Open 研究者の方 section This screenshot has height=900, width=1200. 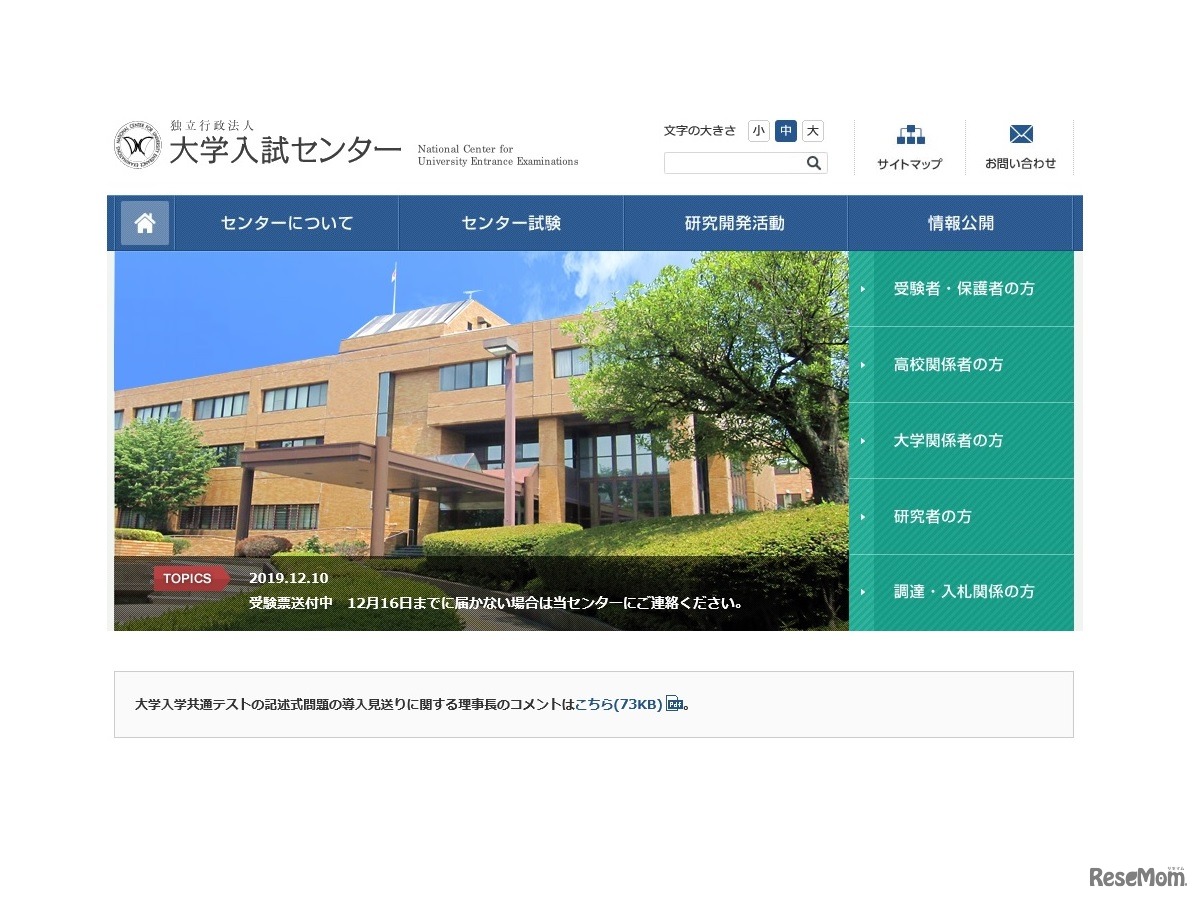click(x=961, y=517)
